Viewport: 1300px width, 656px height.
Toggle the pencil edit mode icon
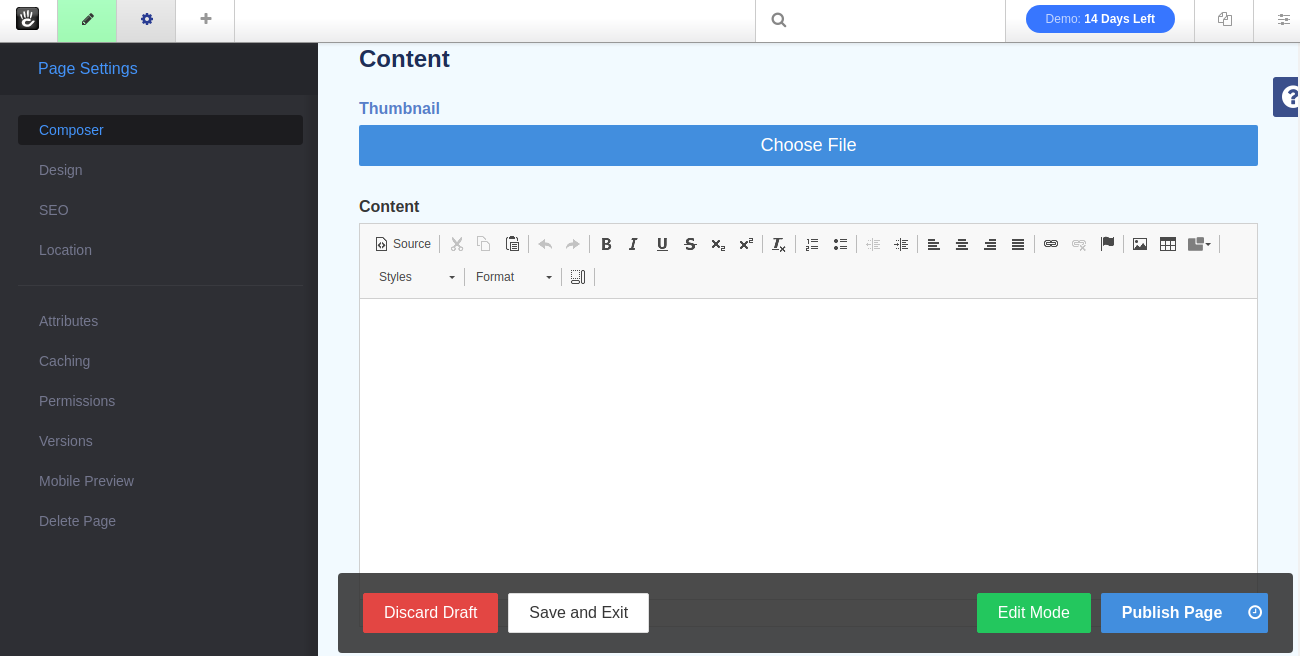point(87,20)
